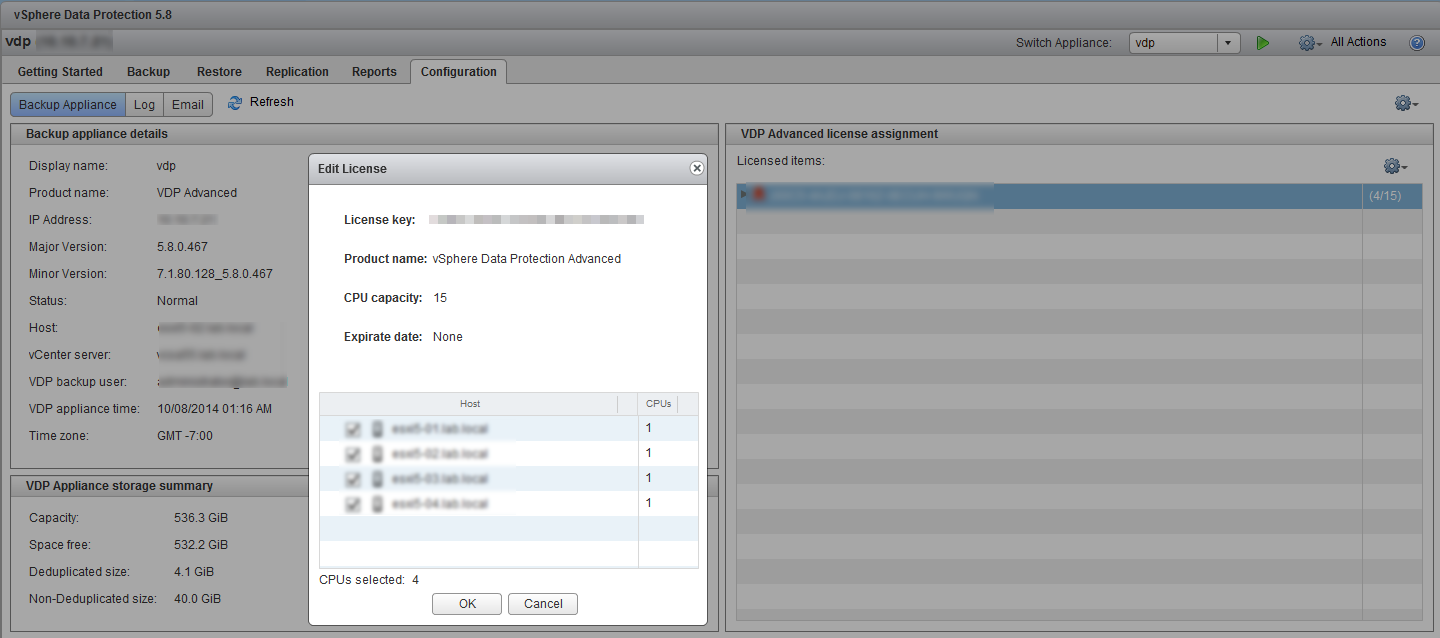This screenshot has width=1440, height=638.
Task: Switch to the Backup tab
Action: (148, 72)
